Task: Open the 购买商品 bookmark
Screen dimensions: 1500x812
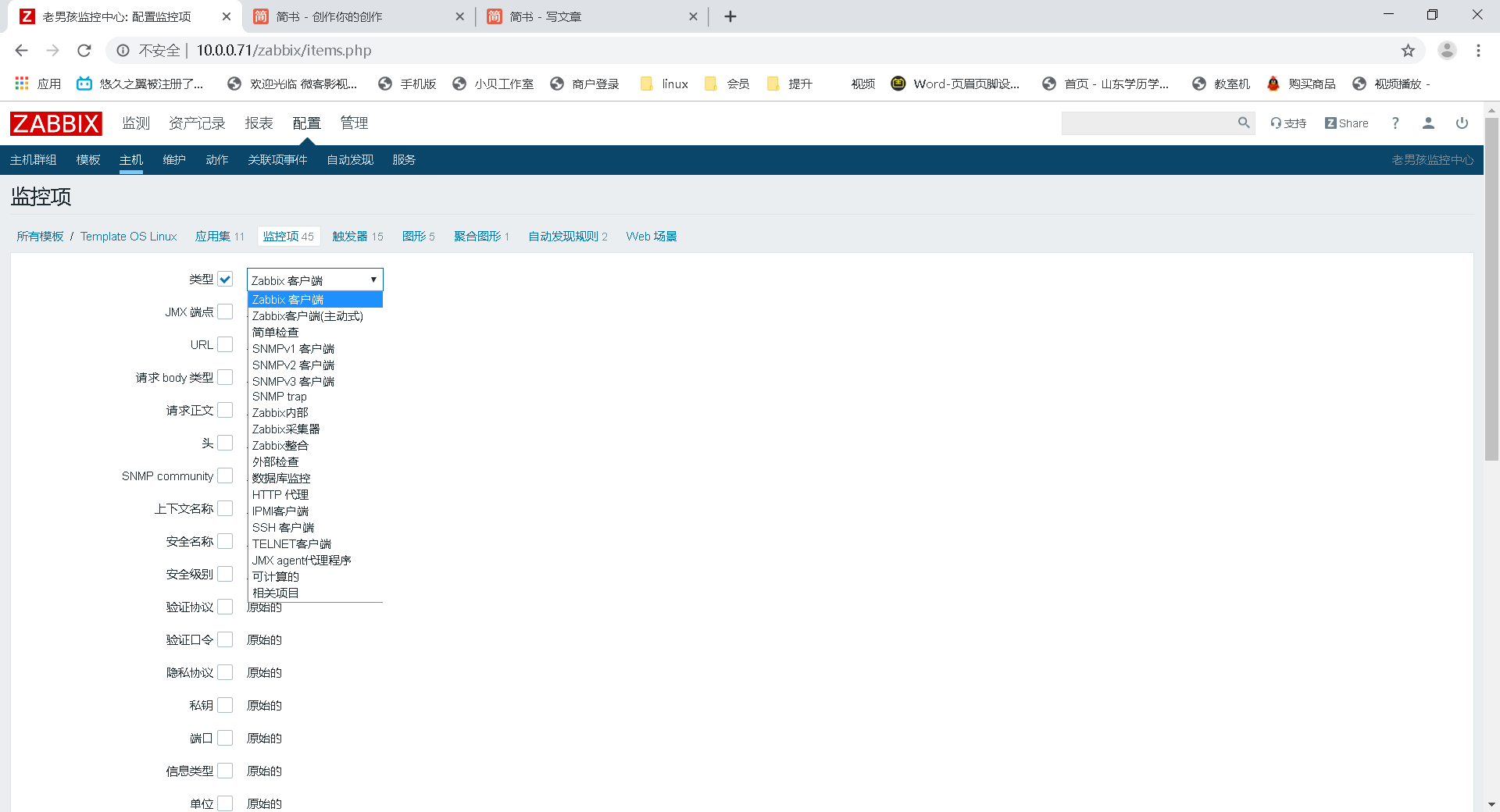Action: point(1302,84)
